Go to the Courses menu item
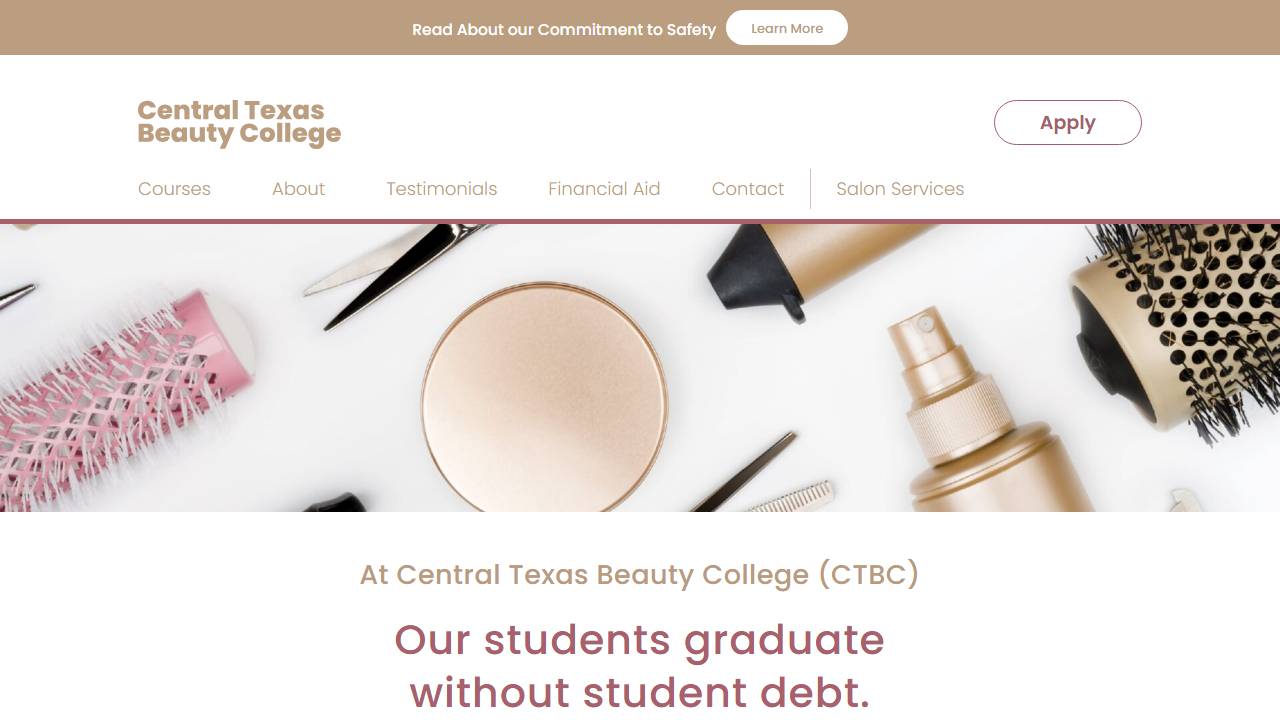 click(x=174, y=189)
